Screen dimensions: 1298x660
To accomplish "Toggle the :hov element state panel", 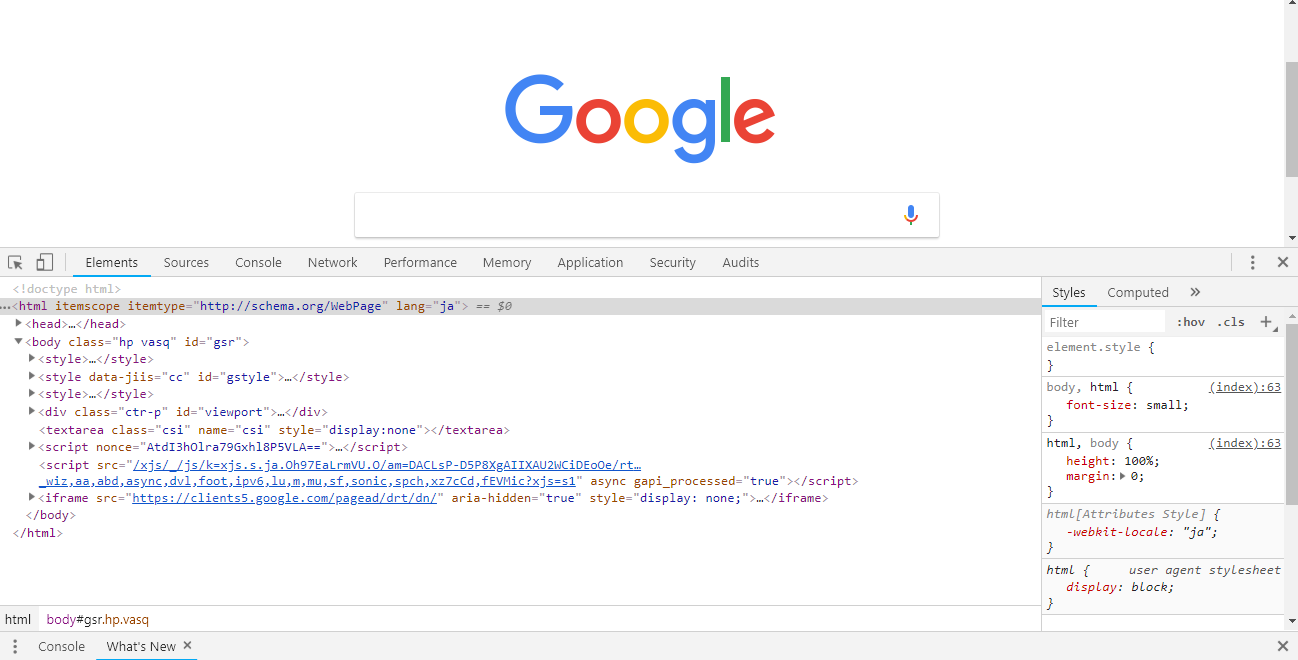I will pyautogui.click(x=1190, y=322).
